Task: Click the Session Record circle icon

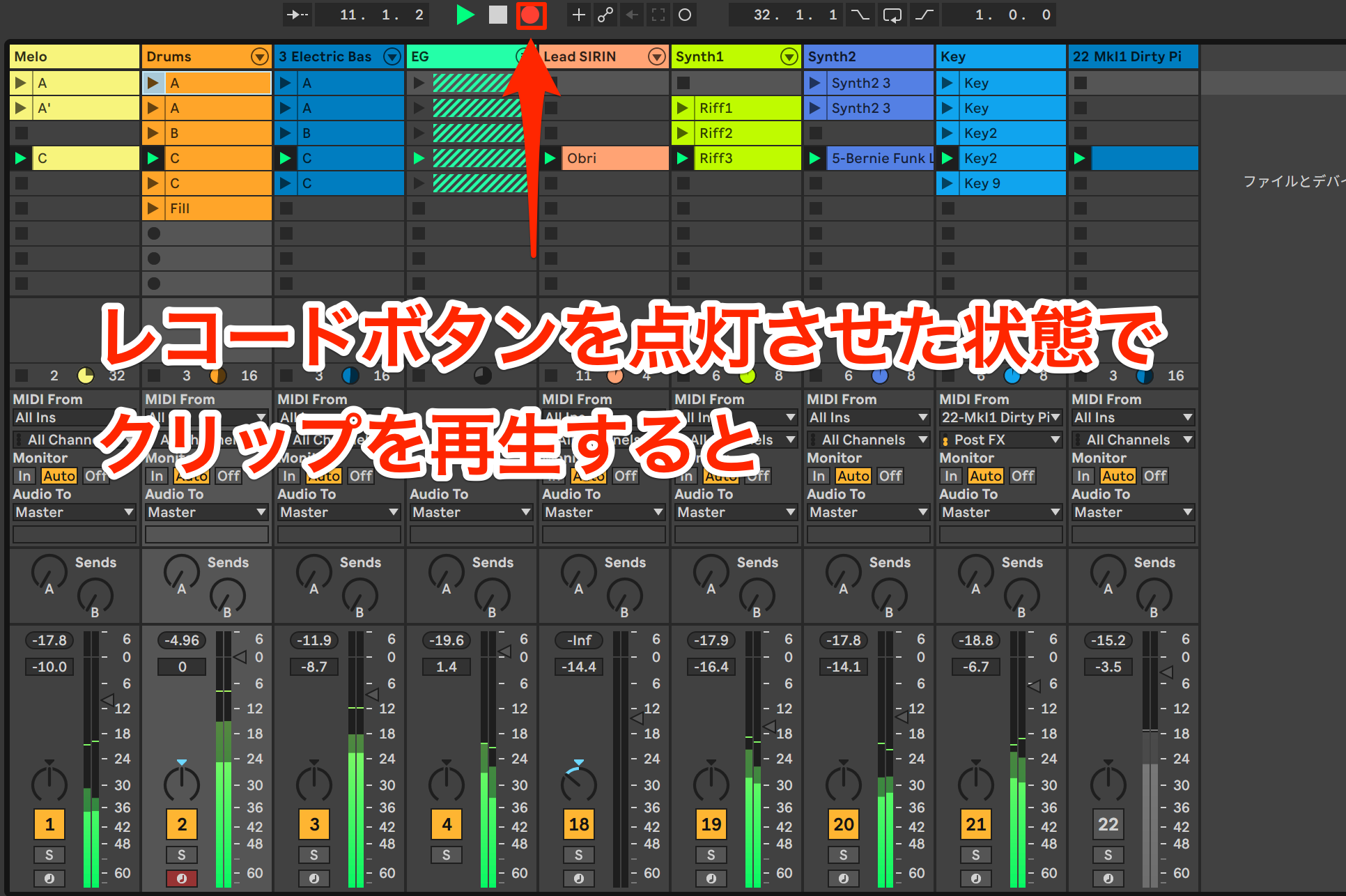Action: click(685, 15)
